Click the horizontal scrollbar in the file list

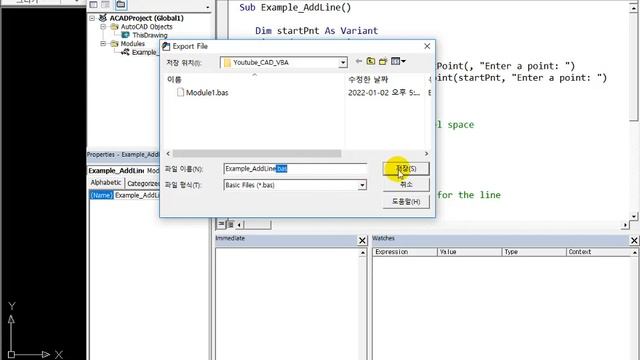click(x=257, y=153)
